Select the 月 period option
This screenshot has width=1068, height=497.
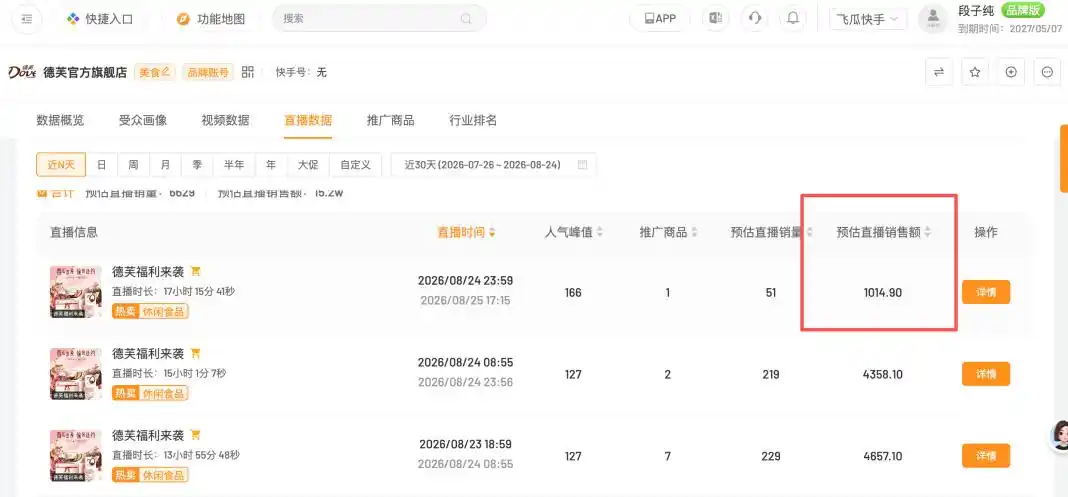coord(166,165)
